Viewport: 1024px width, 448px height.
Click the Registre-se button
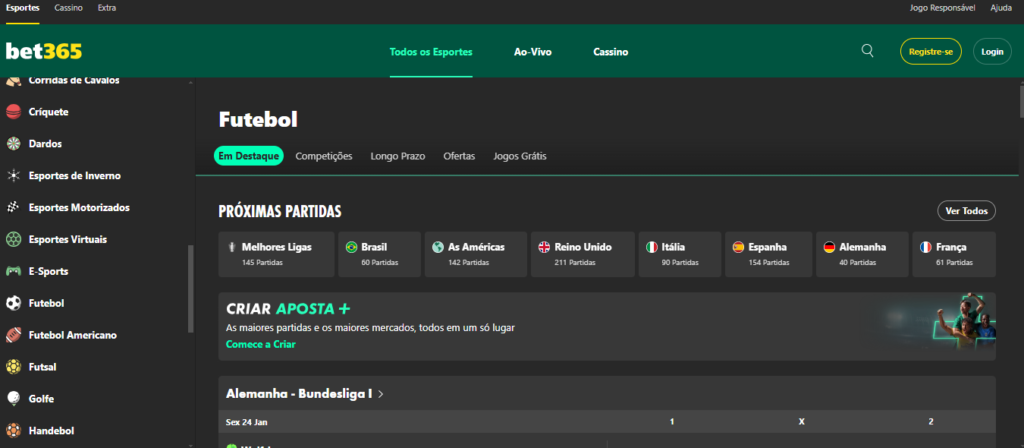931,51
